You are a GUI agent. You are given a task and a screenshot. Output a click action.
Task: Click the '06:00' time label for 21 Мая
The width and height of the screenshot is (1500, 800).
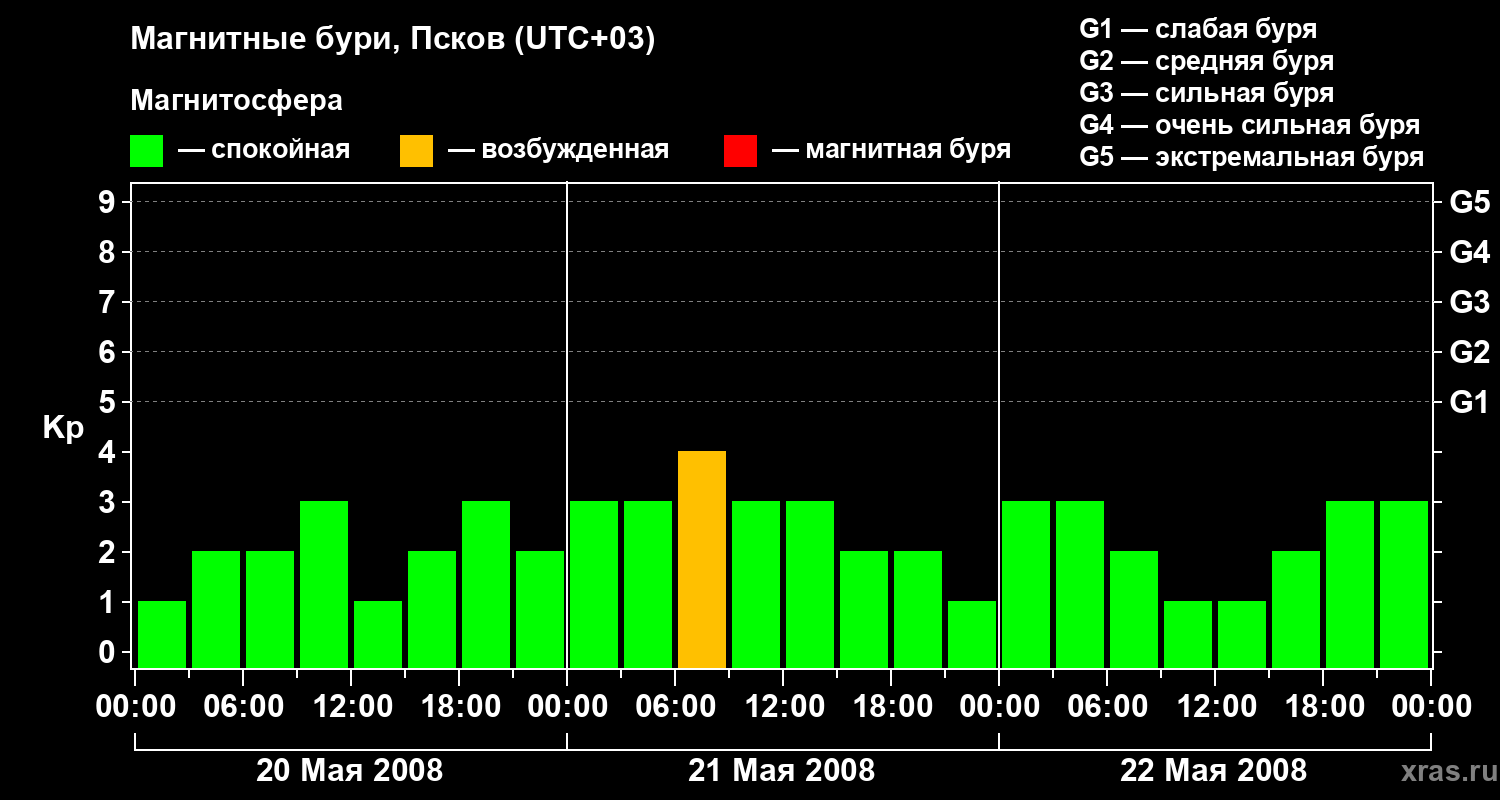pyautogui.click(x=675, y=707)
